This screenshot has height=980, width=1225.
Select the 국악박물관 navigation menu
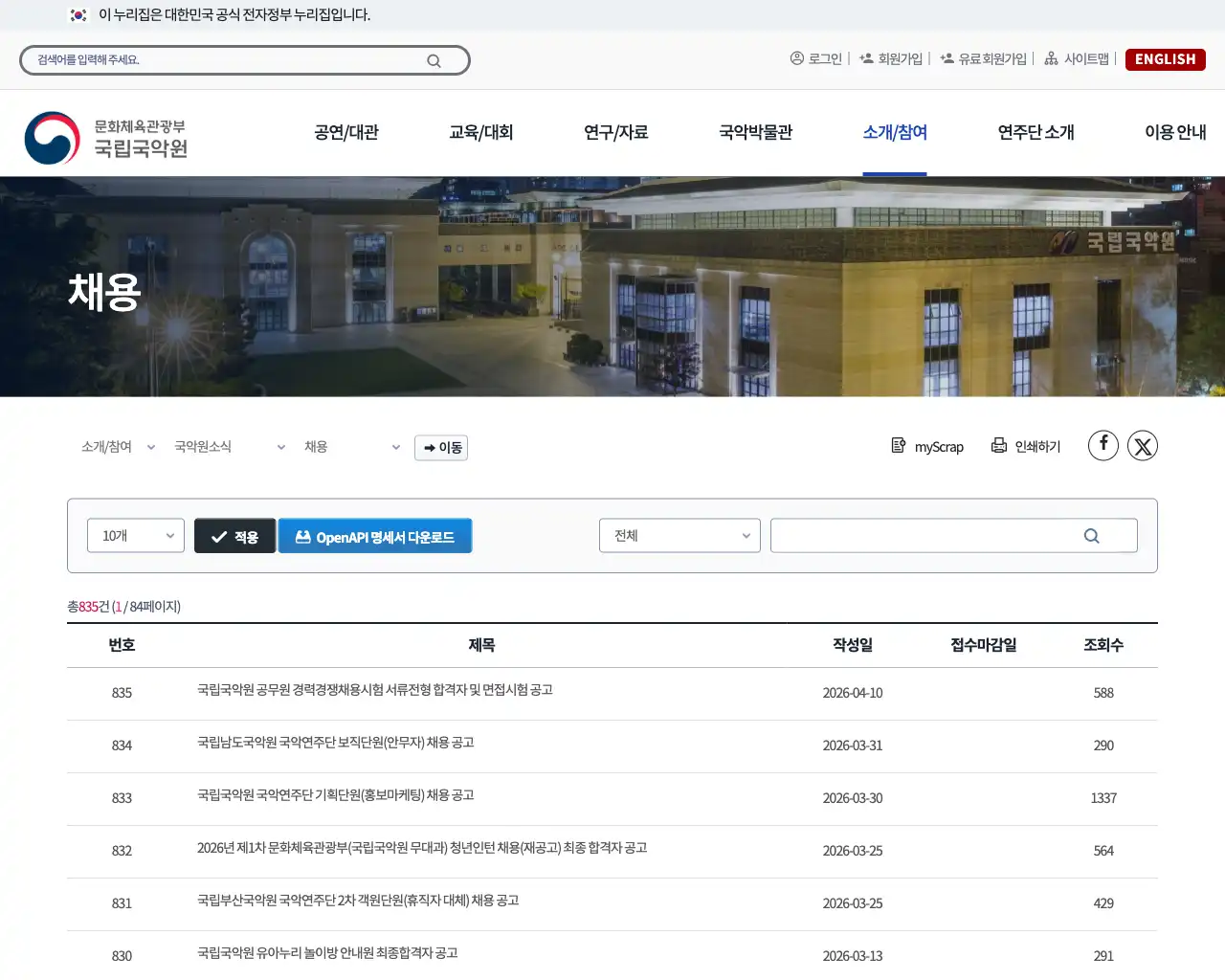755,133
